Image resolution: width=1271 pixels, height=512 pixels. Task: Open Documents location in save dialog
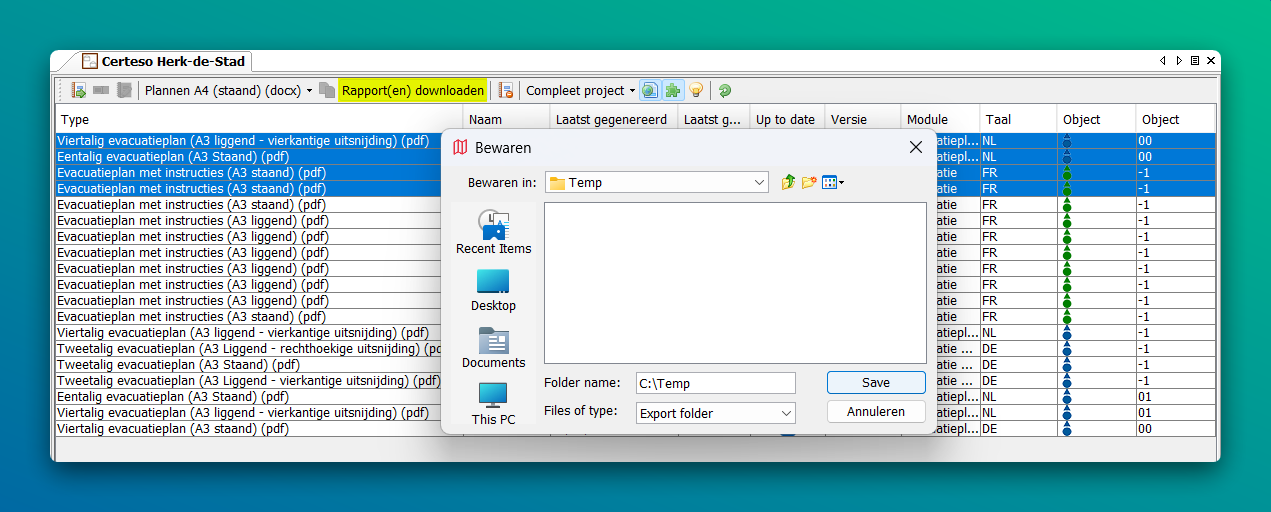click(x=493, y=347)
